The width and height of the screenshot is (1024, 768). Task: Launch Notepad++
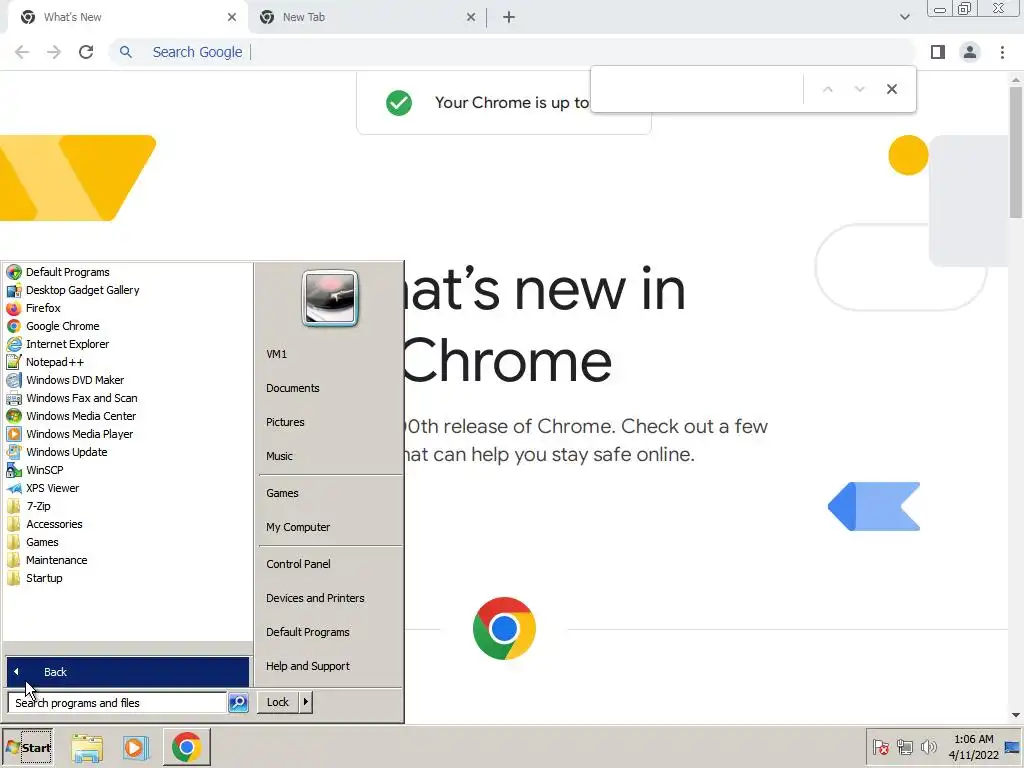coord(55,362)
